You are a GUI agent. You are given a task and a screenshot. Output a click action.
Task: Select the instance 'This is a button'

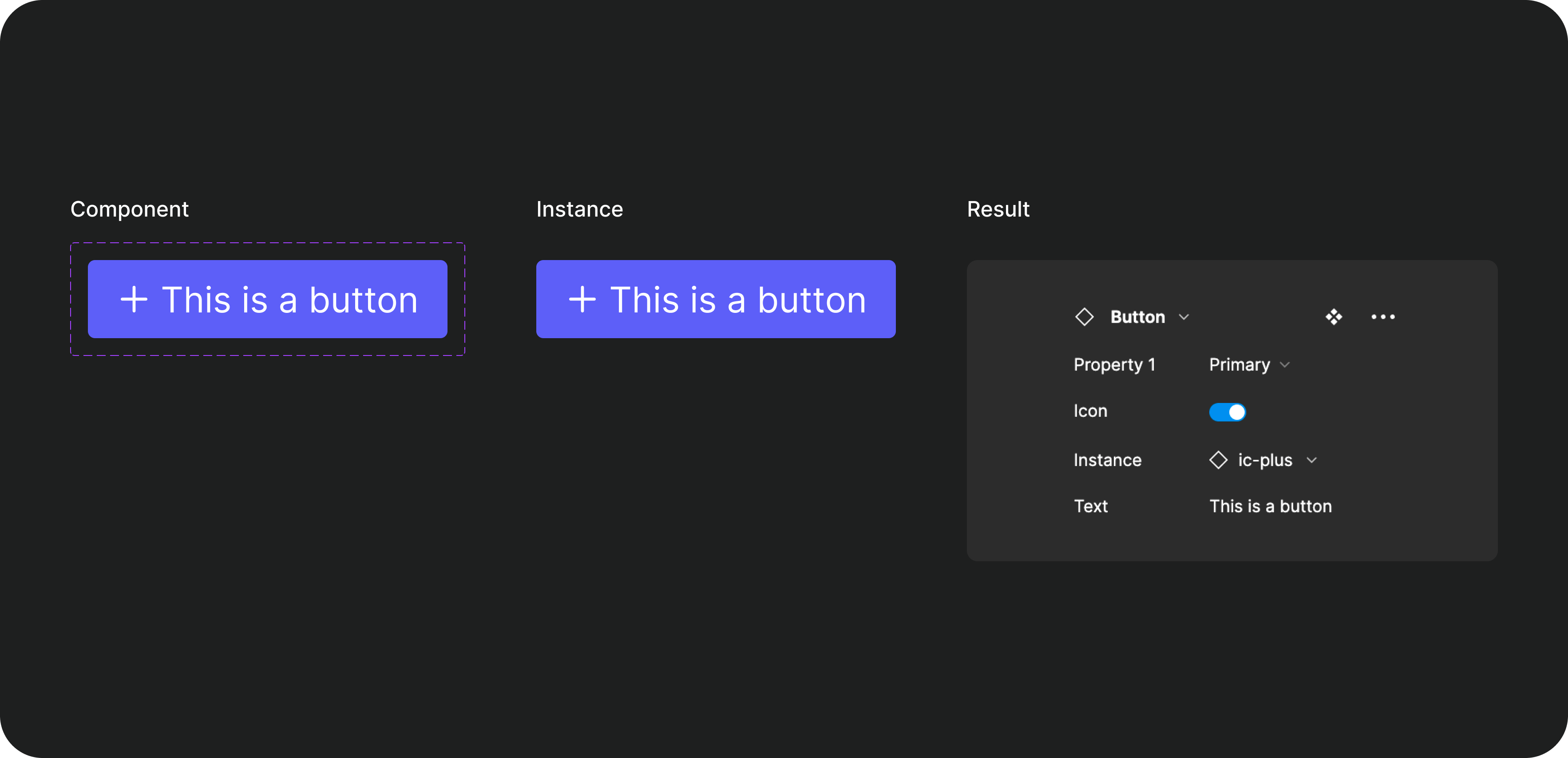[x=716, y=299]
